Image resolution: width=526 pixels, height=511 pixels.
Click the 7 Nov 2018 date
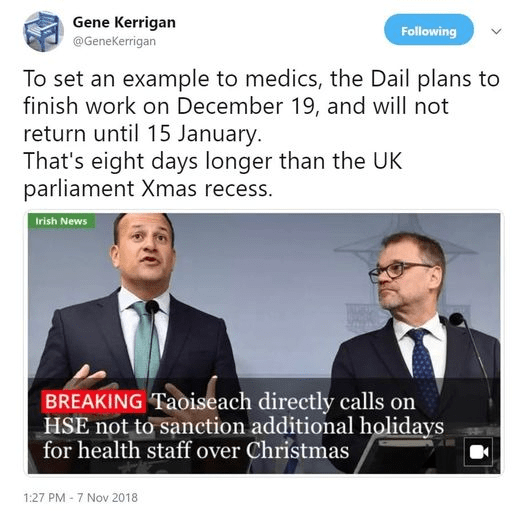107,497
